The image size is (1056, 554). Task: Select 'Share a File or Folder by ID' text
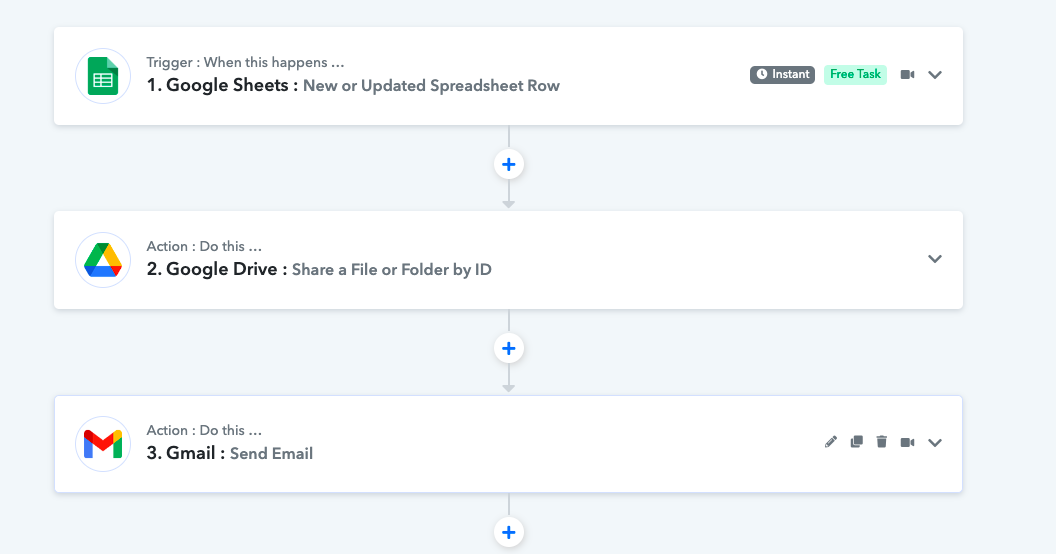point(391,270)
